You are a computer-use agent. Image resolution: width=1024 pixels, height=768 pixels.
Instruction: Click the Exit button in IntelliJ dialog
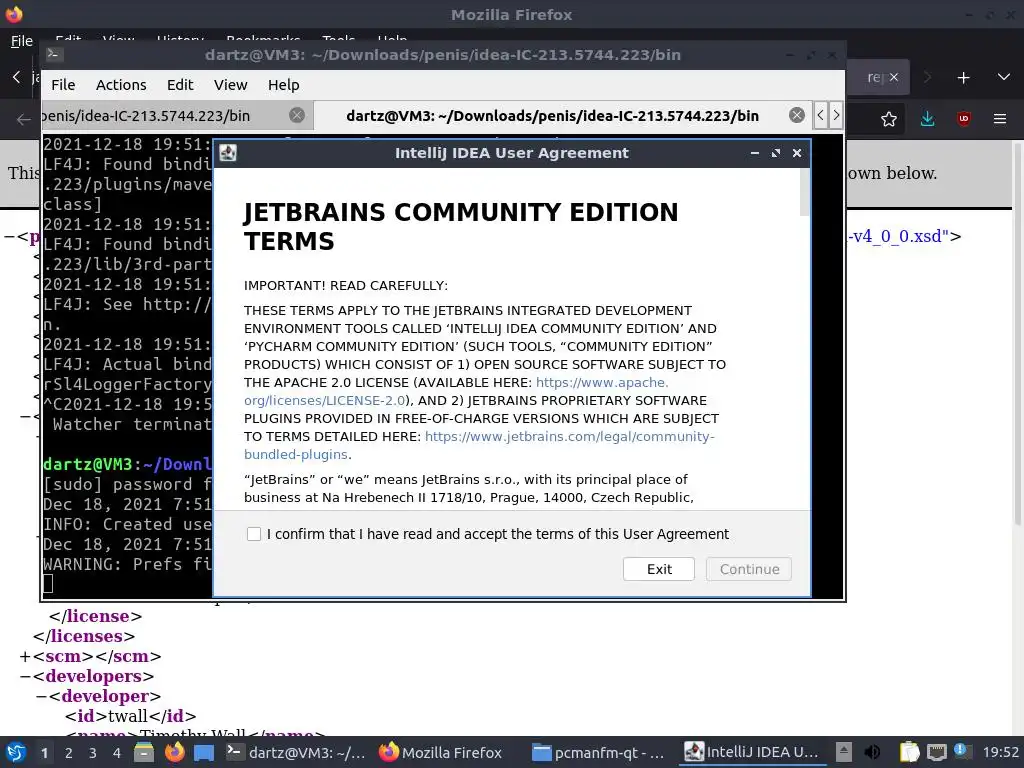(658, 569)
